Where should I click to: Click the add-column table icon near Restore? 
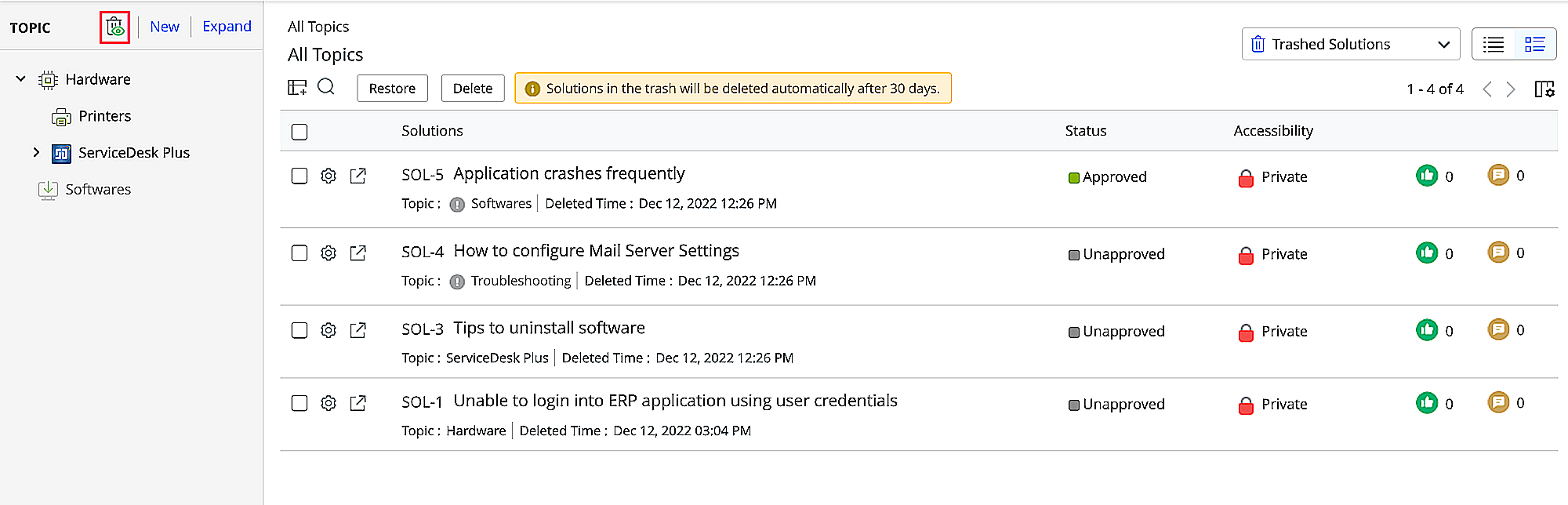coord(297,87)
